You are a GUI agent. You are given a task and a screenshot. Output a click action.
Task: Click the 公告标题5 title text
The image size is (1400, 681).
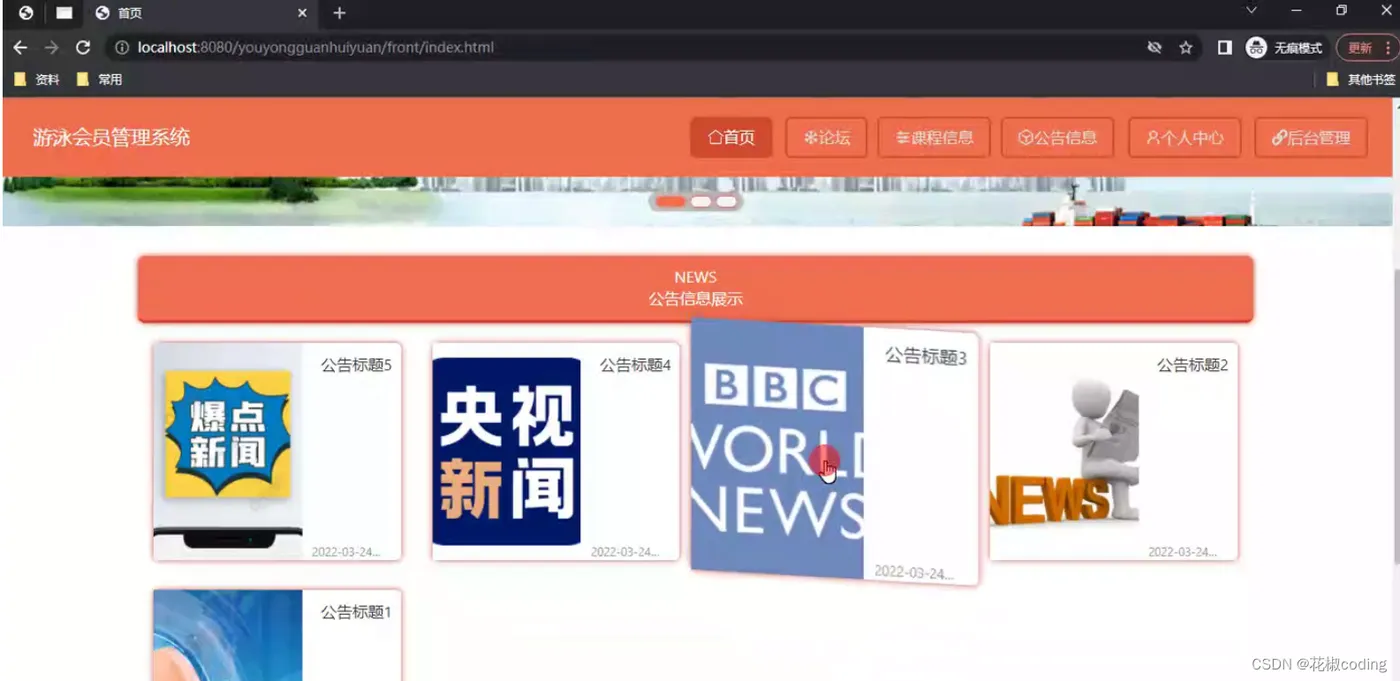[x=356, y=365]
